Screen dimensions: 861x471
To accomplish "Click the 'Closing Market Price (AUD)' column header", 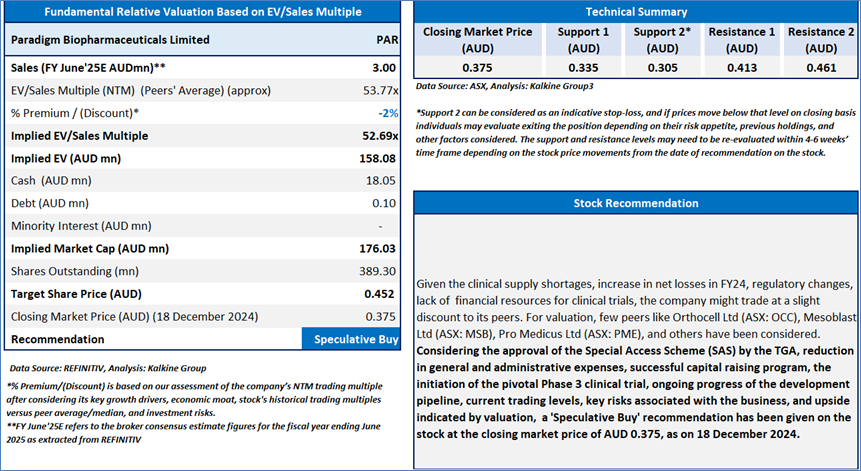I will click(x=478, y=40).
